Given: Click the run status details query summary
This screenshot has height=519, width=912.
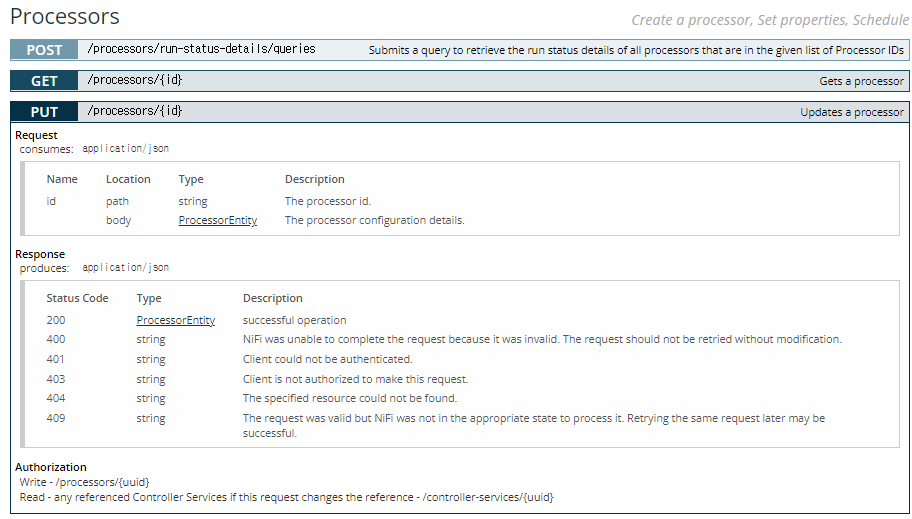Looking at the screenshot, I should click(x=636, y=51).
